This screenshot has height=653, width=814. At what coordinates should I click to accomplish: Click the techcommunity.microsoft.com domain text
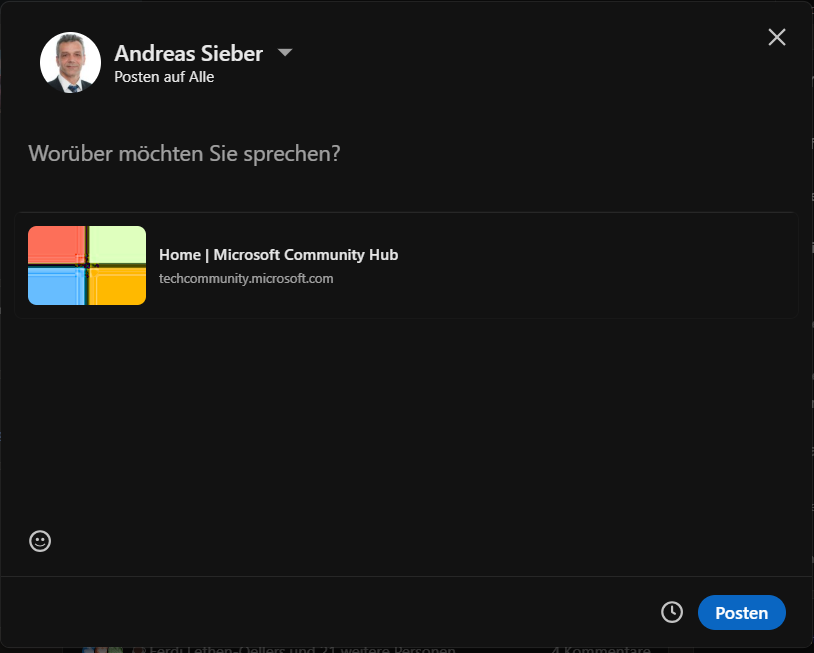pyautogui.click(x=246, y=279)
